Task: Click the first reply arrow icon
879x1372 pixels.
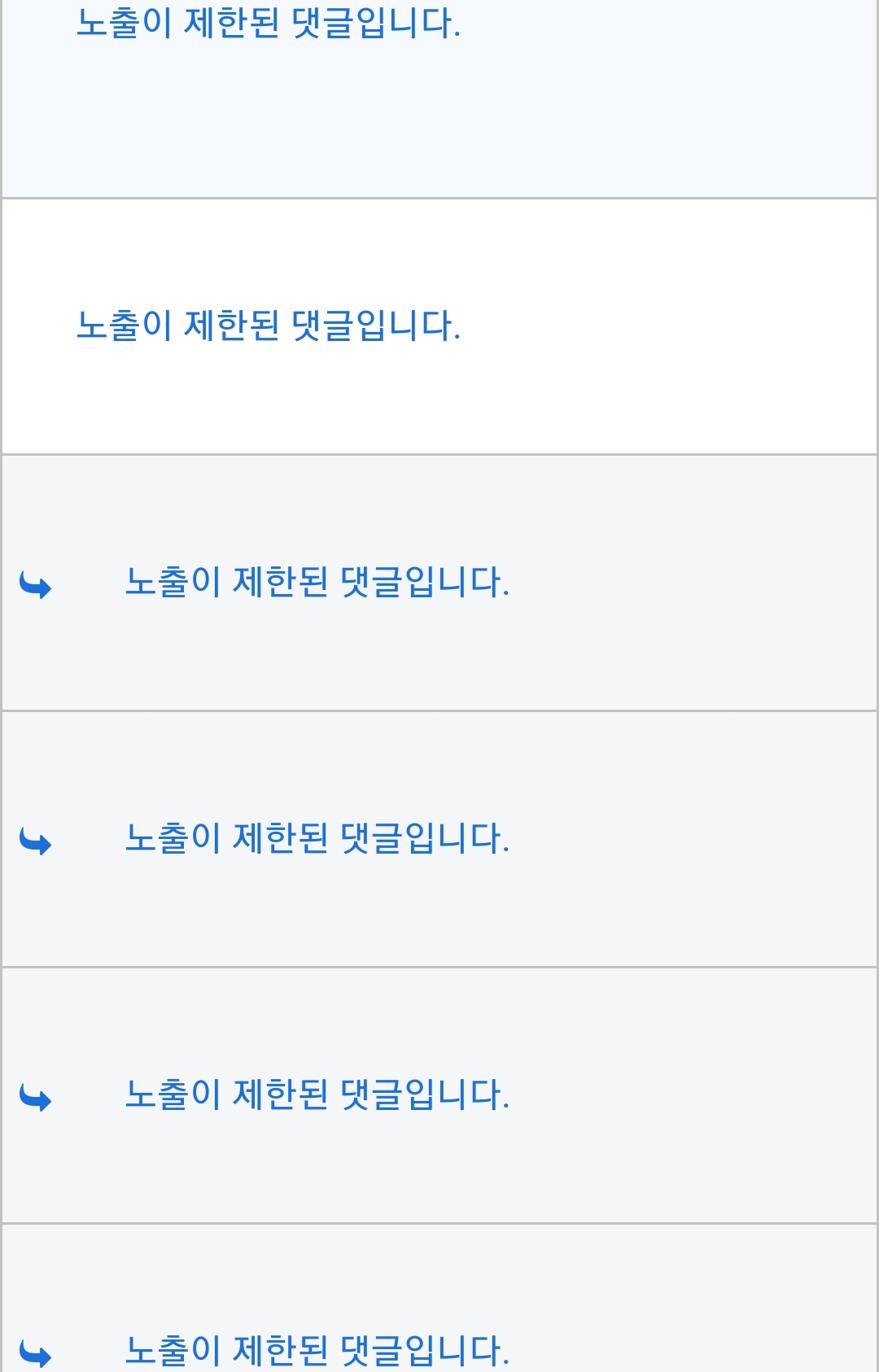Action: (36, 585)
